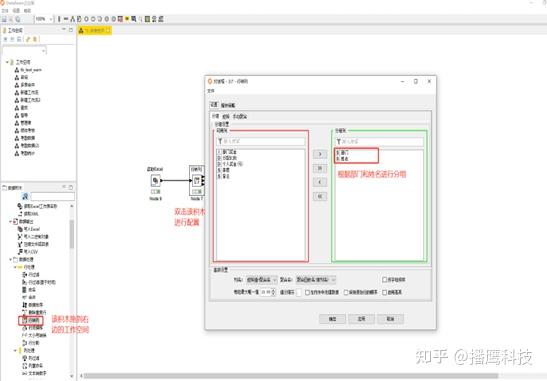Click the yellow-dot icon in the main toolbar
Image resolution: width=547 pixels, height=381 pixels.
coord(127,19)
